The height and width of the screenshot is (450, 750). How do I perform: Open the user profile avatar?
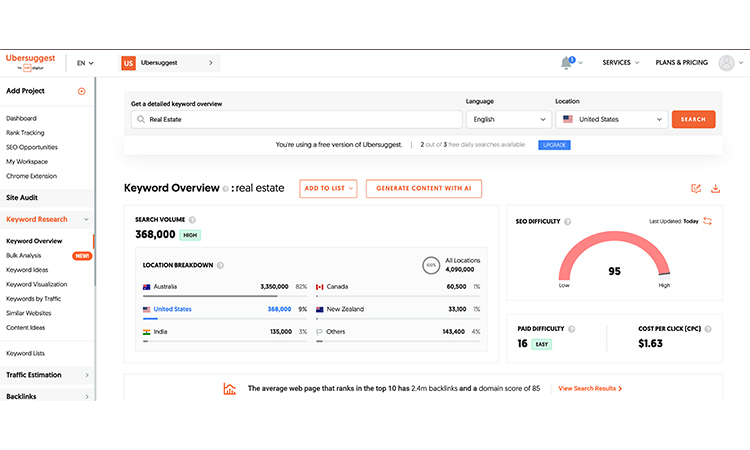click(x=726, y=63)
